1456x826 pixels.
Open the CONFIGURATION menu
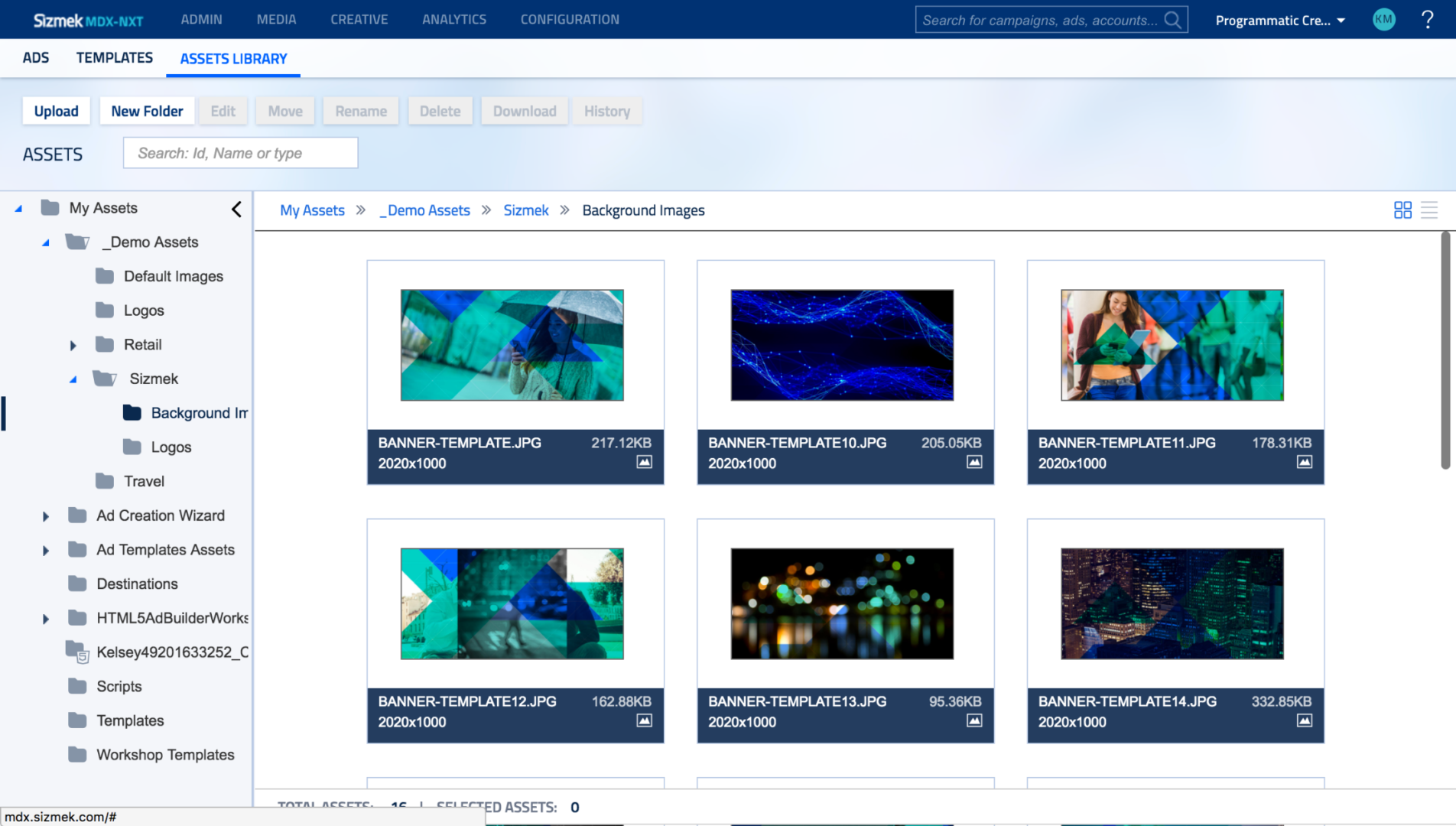point(570,20)
